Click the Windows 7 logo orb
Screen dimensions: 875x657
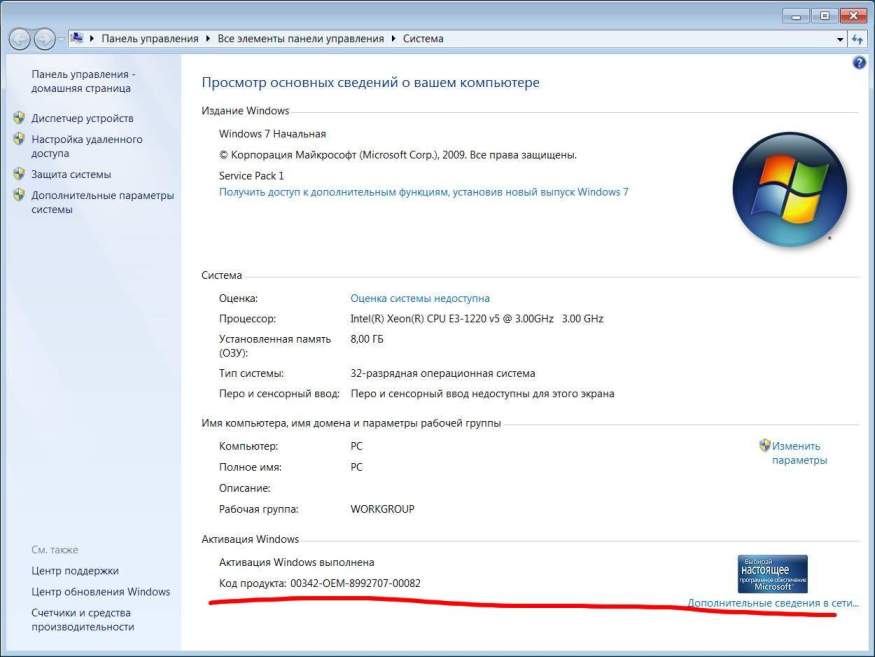[790, 190]
